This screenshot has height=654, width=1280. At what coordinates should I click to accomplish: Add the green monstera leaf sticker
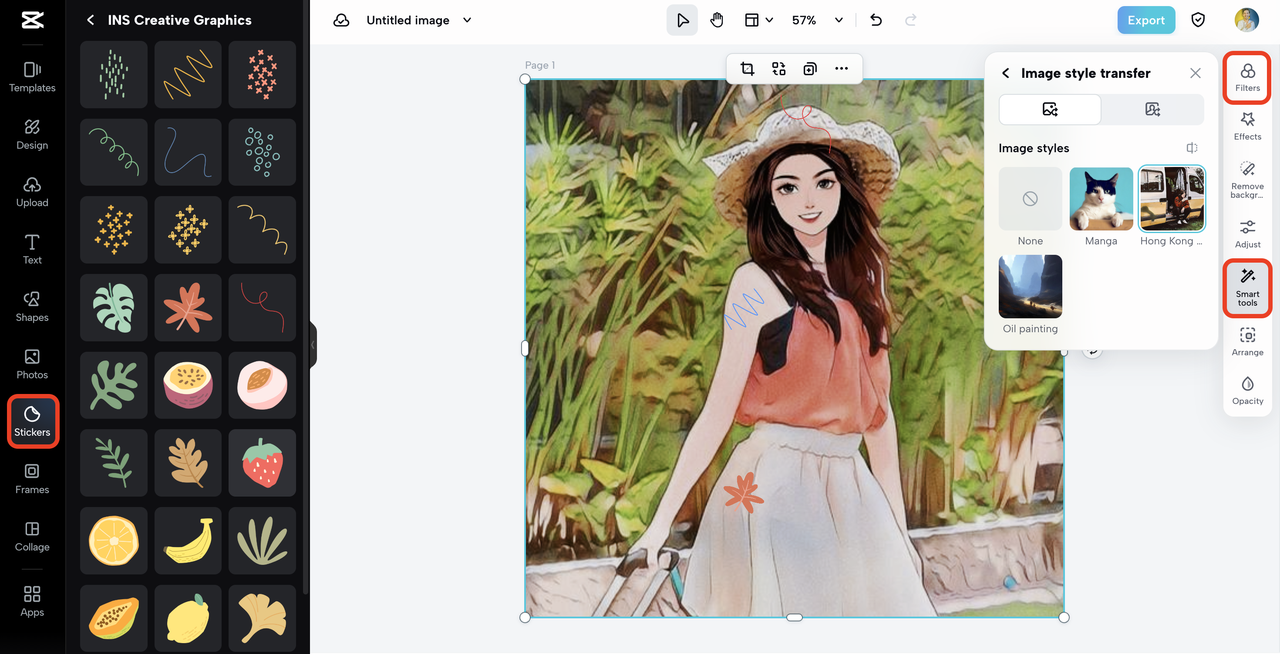coord(114,308)
